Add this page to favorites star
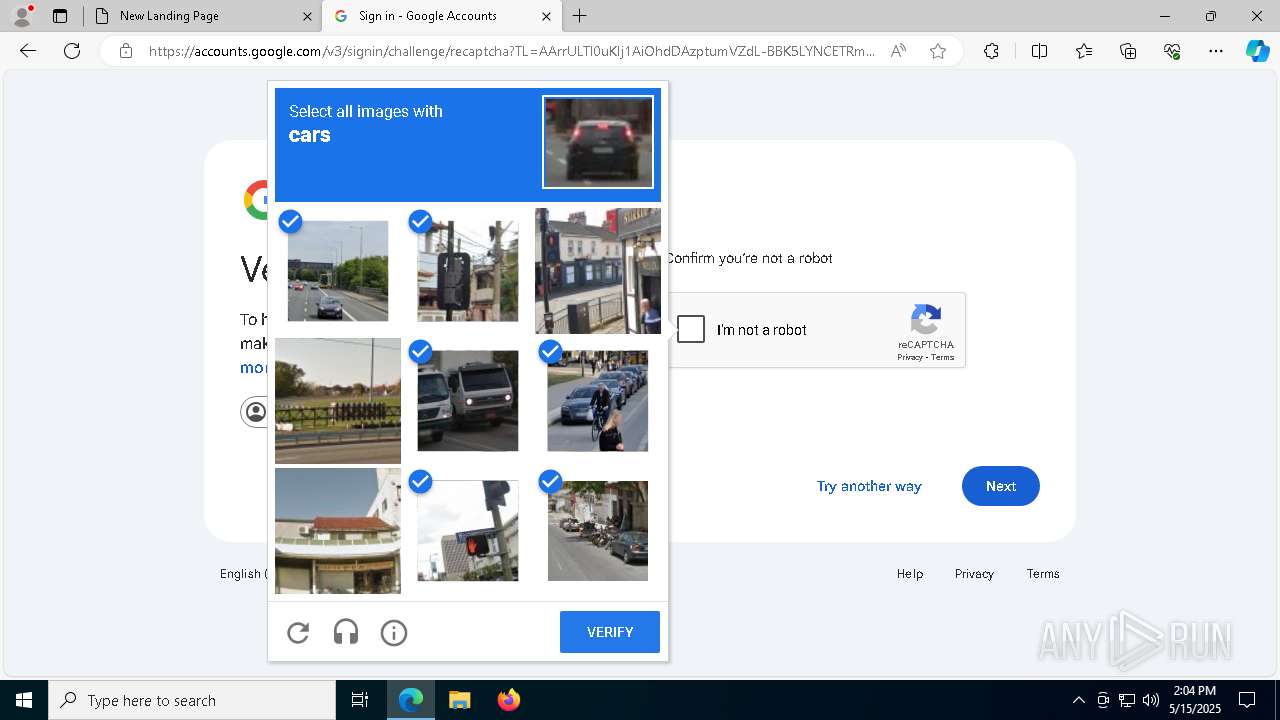Image resolution: width=1280 pixels, height=720 pixels. [x=938, y=51]
